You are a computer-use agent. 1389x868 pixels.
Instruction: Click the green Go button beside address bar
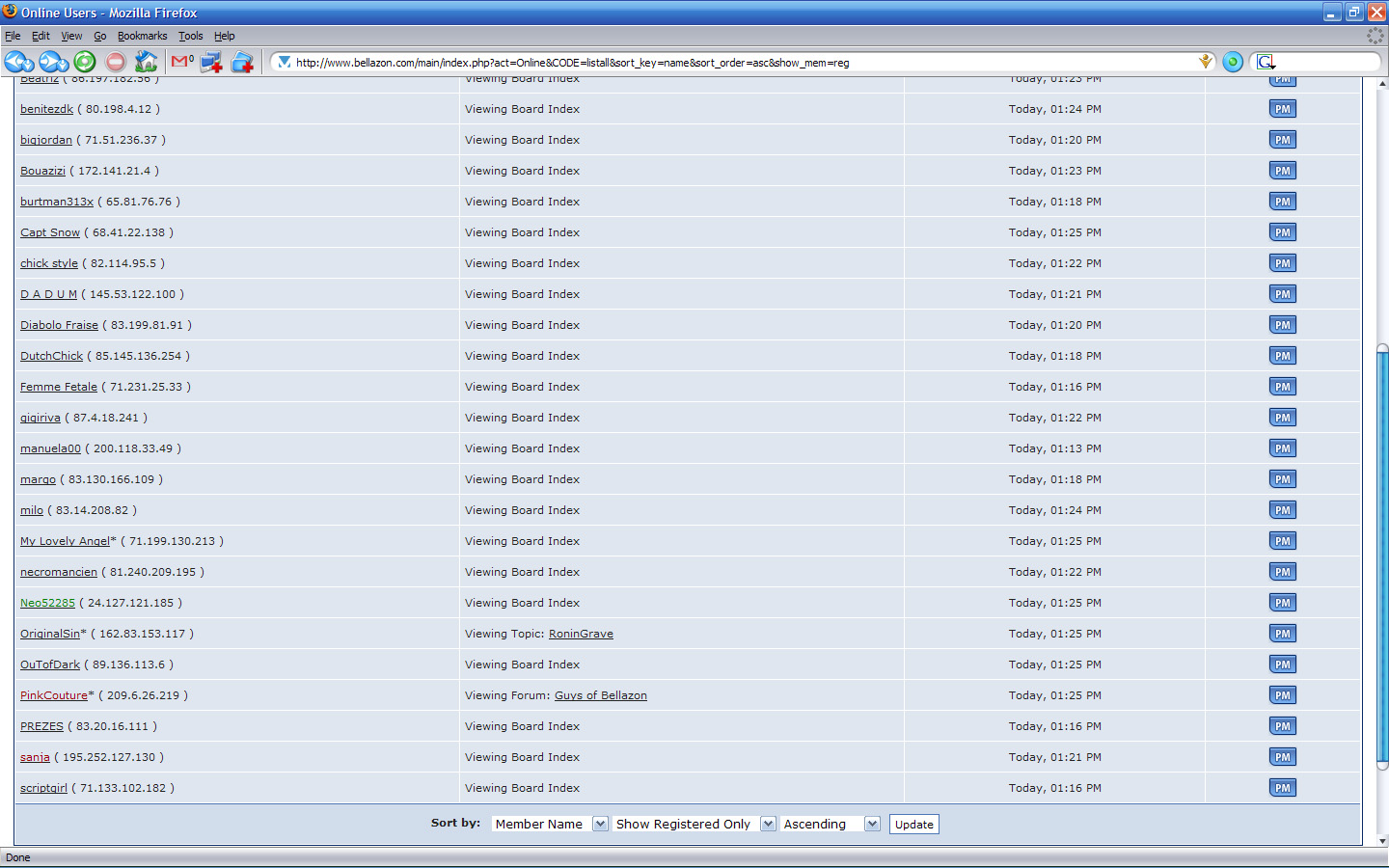(x=1232, y=63)
